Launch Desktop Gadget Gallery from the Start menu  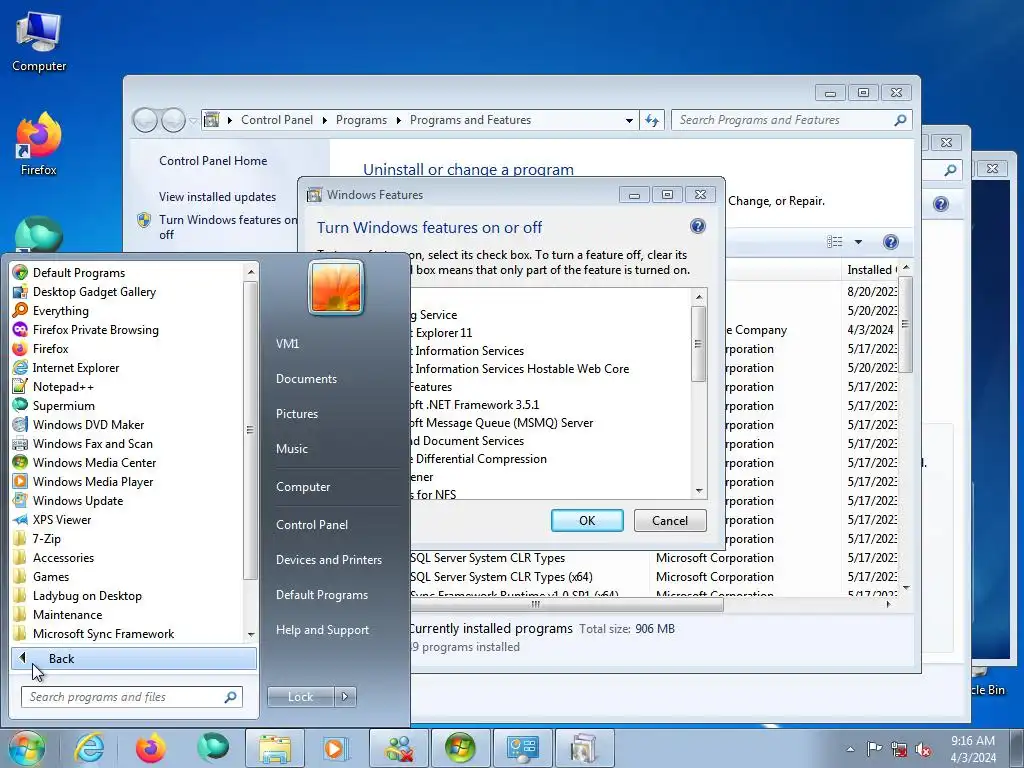click(84, 291)
